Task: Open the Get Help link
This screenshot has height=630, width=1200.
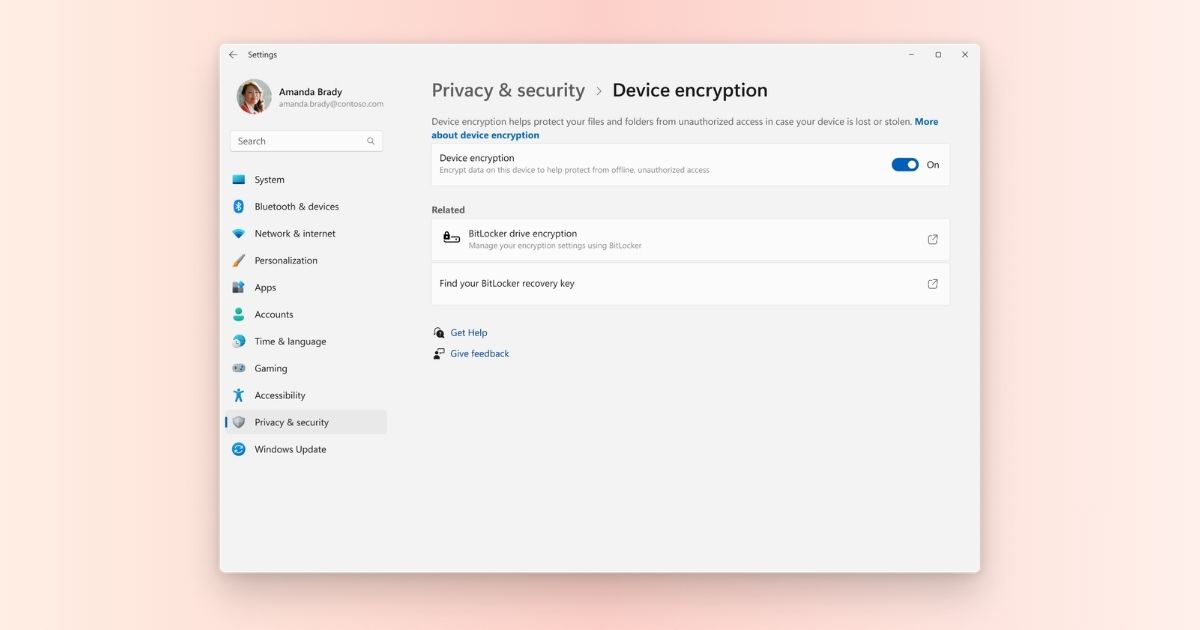Action: (x=469, y=333)
